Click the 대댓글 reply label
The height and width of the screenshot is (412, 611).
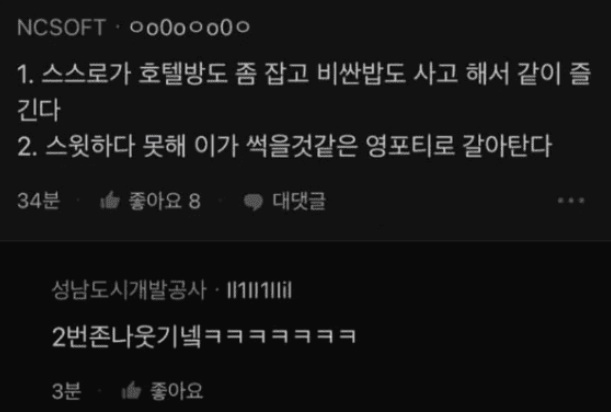pyautogui.click(x=299, y=201)
